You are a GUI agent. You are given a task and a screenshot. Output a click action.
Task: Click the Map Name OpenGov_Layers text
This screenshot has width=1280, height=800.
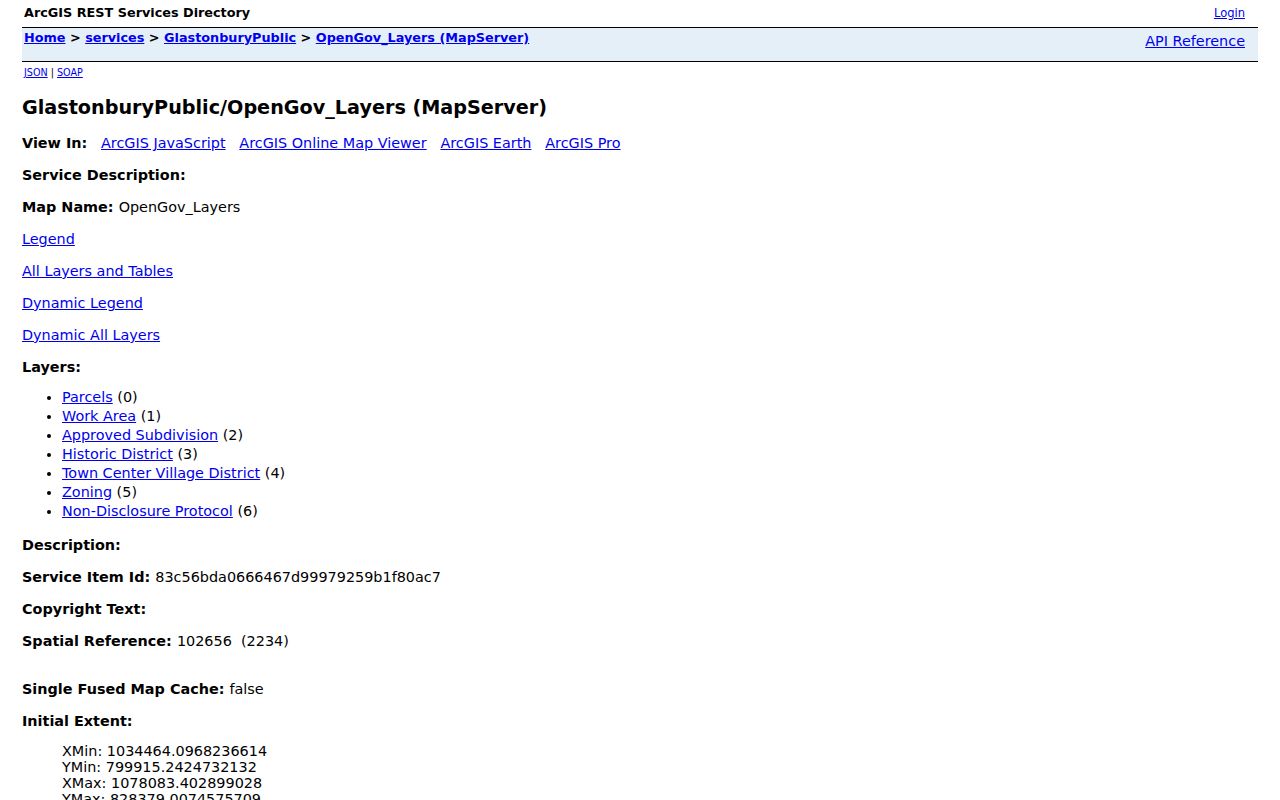(179, 207)
